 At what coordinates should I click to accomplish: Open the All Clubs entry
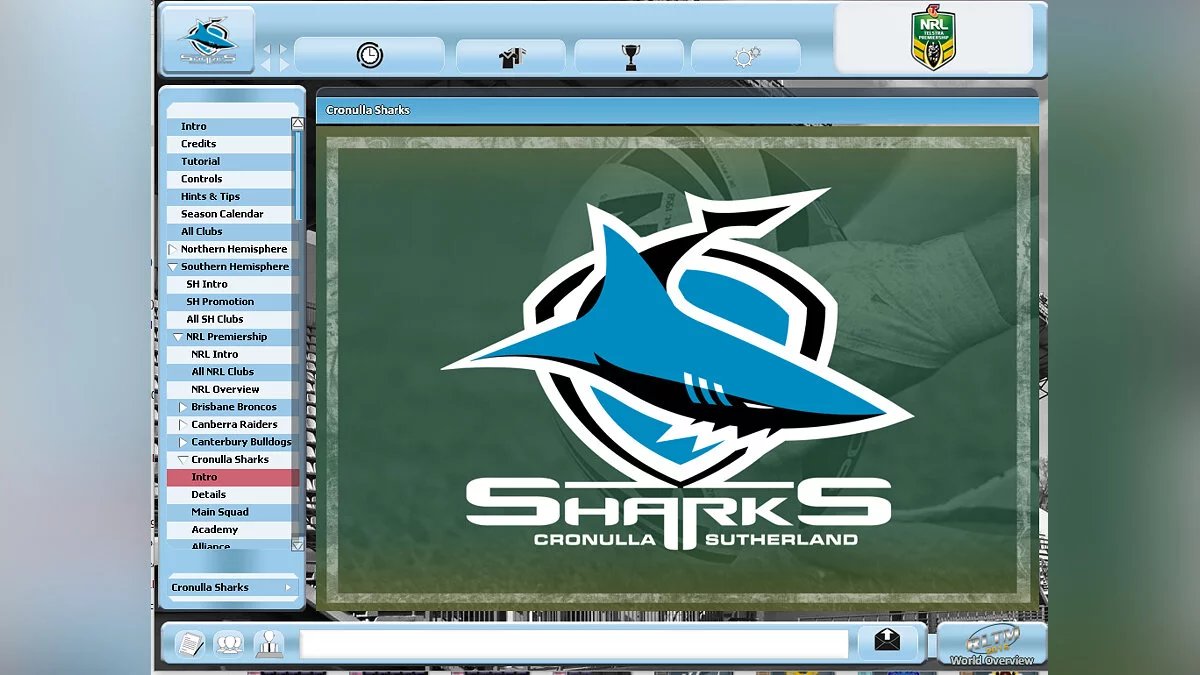click(229, 232)
